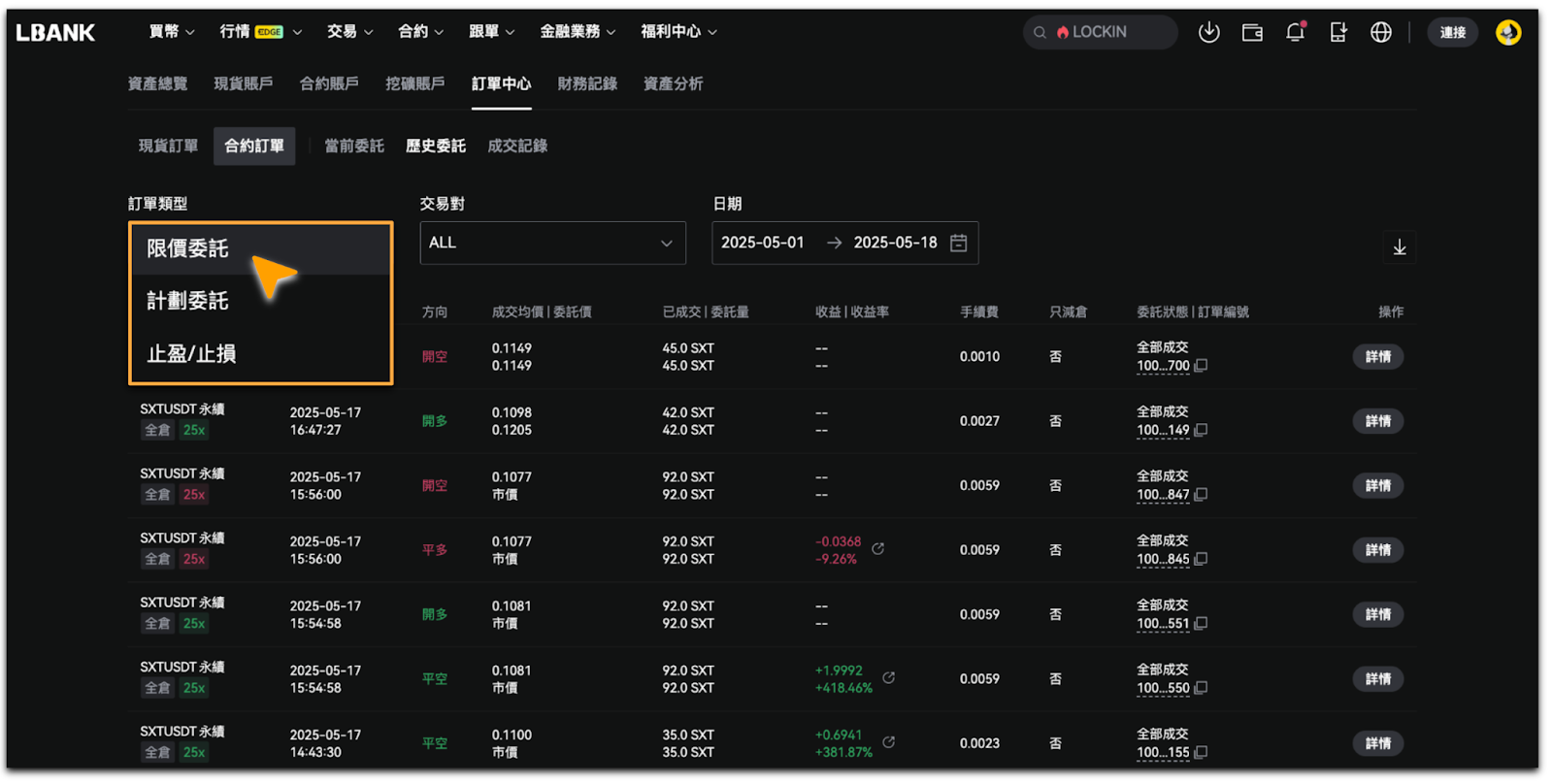This screenshot has width=1553, height=784.
Task: Open 詳情 for order 100...847
Action: click(x=1378, y=486)
